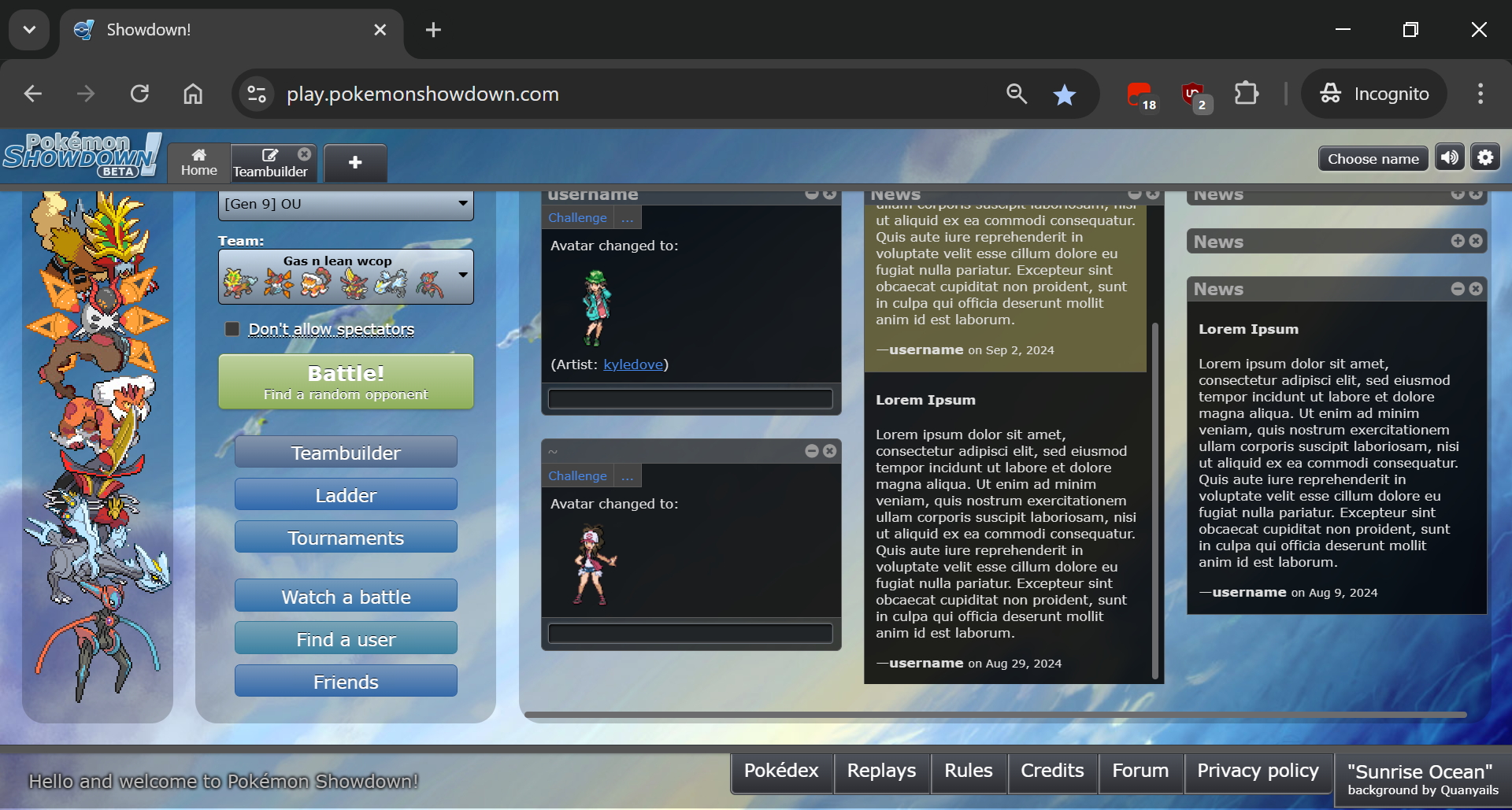Open a new browser tab

[433, 30]
